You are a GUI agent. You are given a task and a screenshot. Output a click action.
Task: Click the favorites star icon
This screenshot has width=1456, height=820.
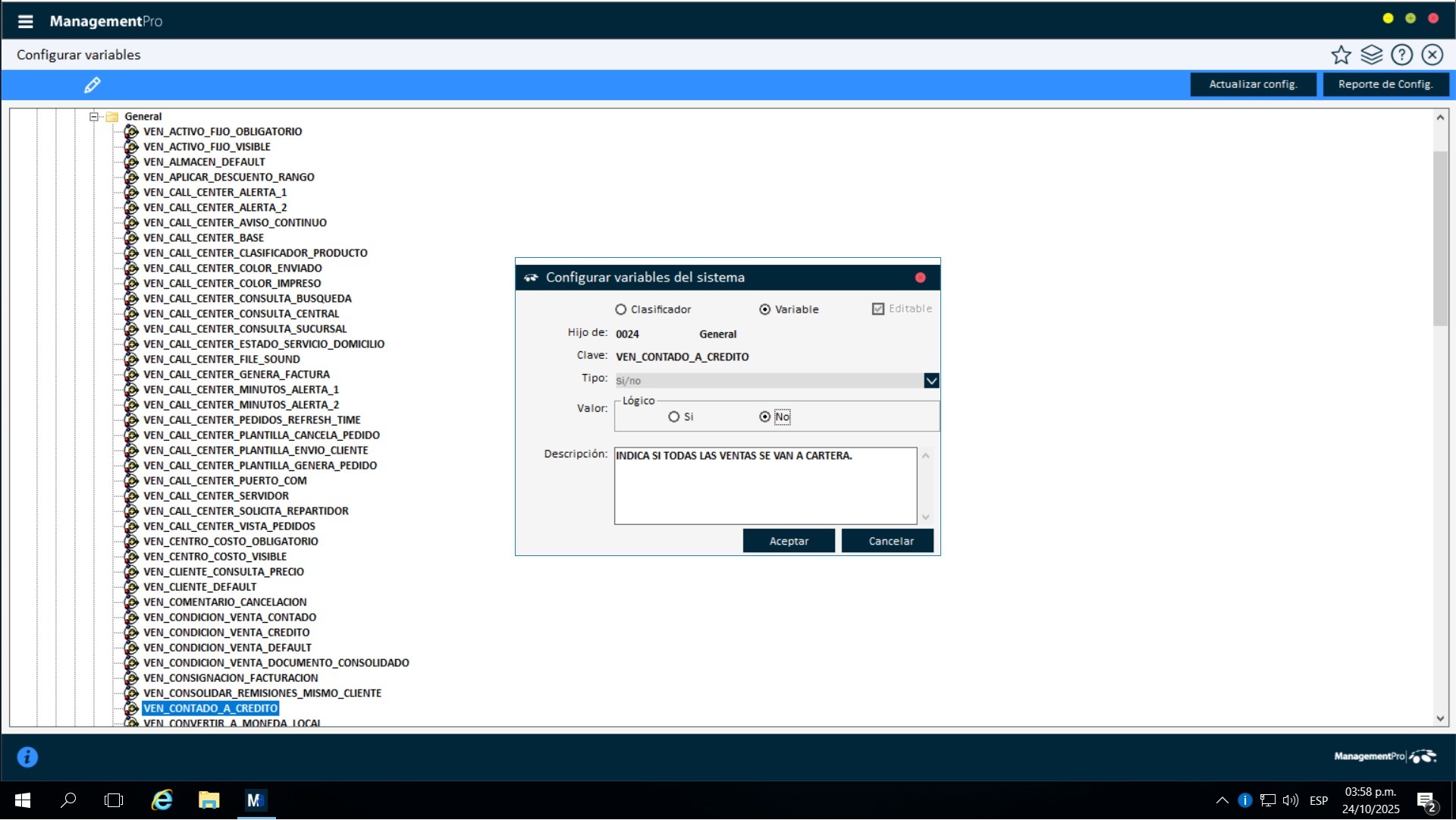pos(1341,55)
